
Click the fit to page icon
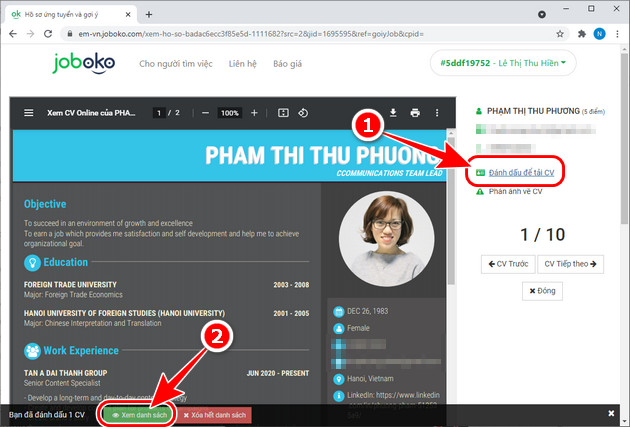(x=283, y=113)
